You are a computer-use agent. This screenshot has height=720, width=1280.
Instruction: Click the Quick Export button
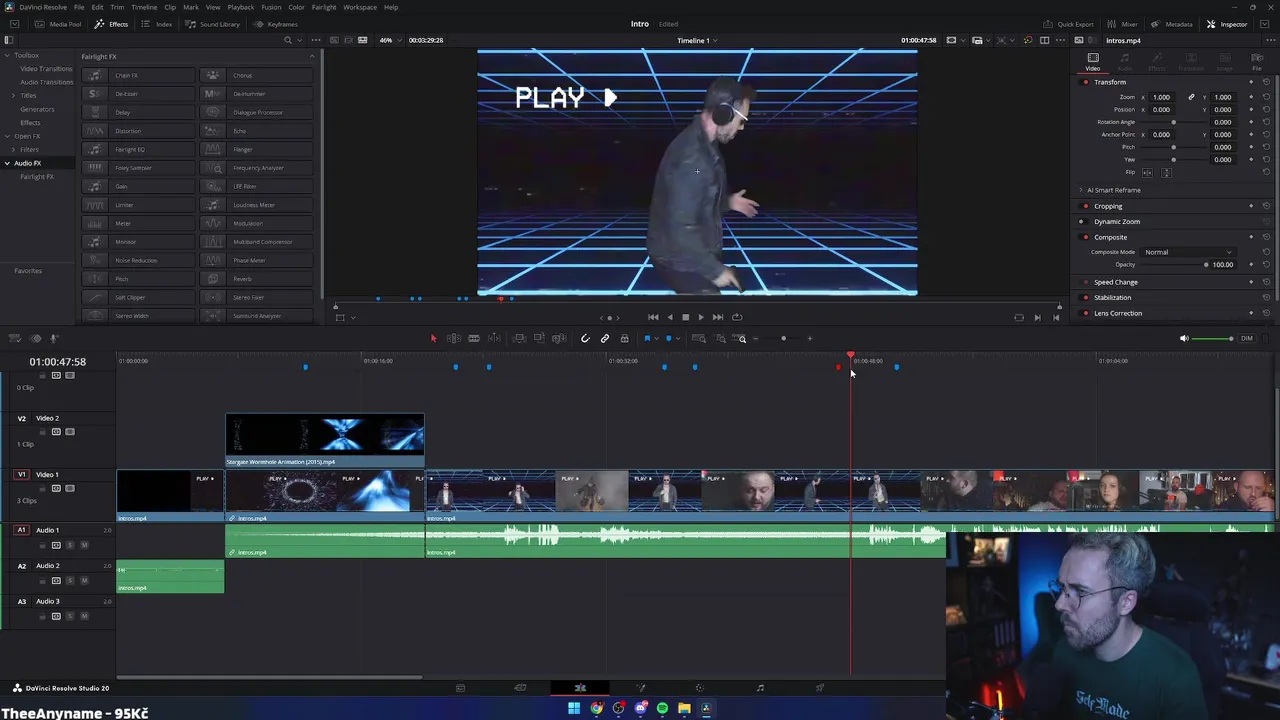[1068, 24]
